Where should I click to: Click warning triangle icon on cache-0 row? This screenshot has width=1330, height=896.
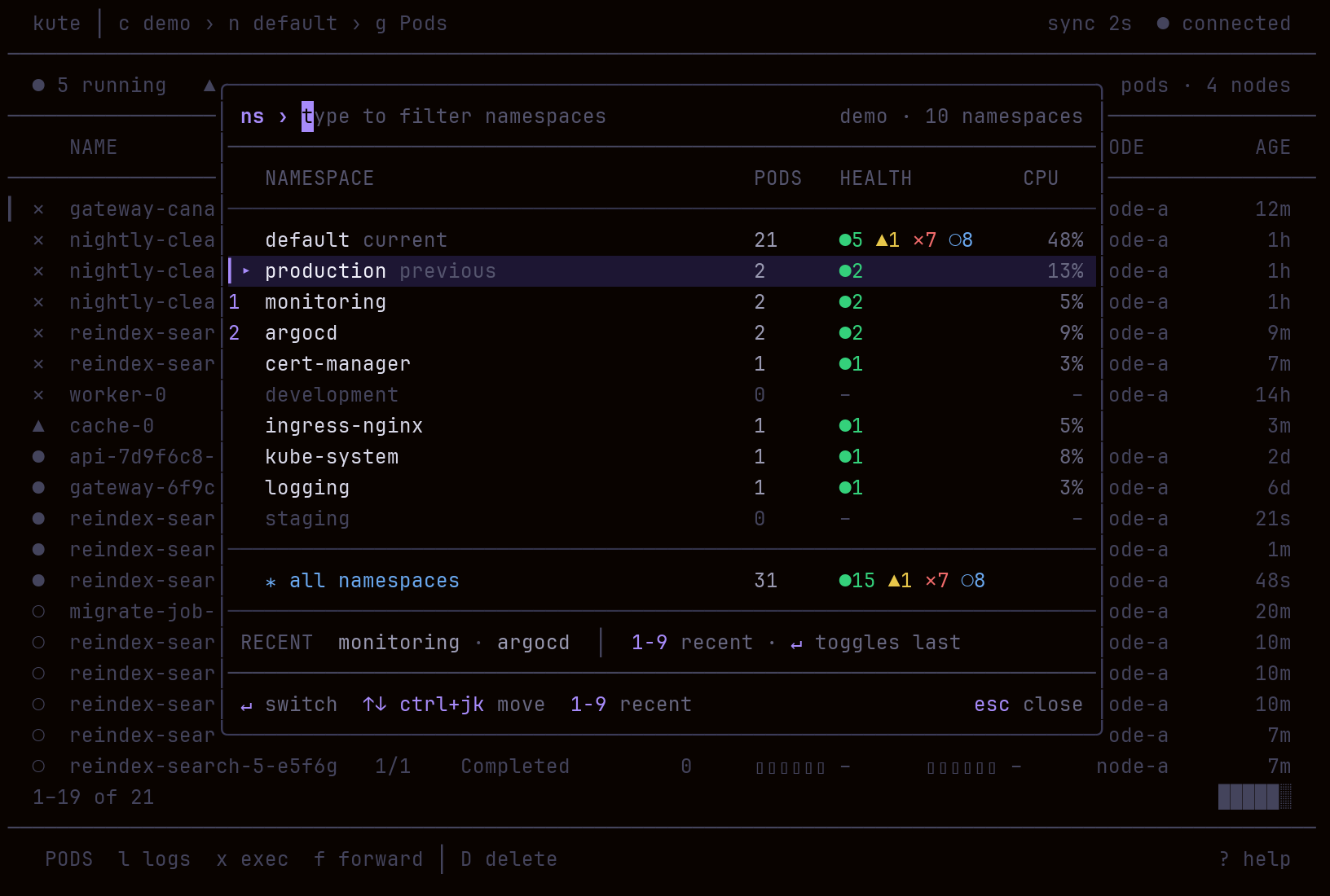pos(38,426)
